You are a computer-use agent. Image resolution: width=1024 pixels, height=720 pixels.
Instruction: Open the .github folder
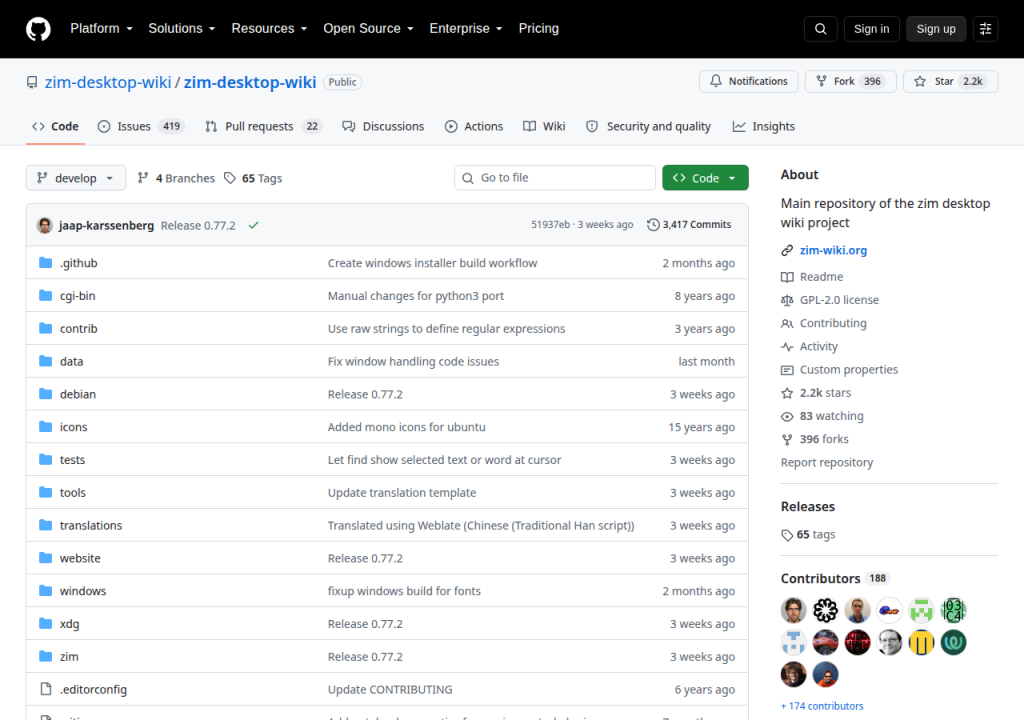coord(78,263)
